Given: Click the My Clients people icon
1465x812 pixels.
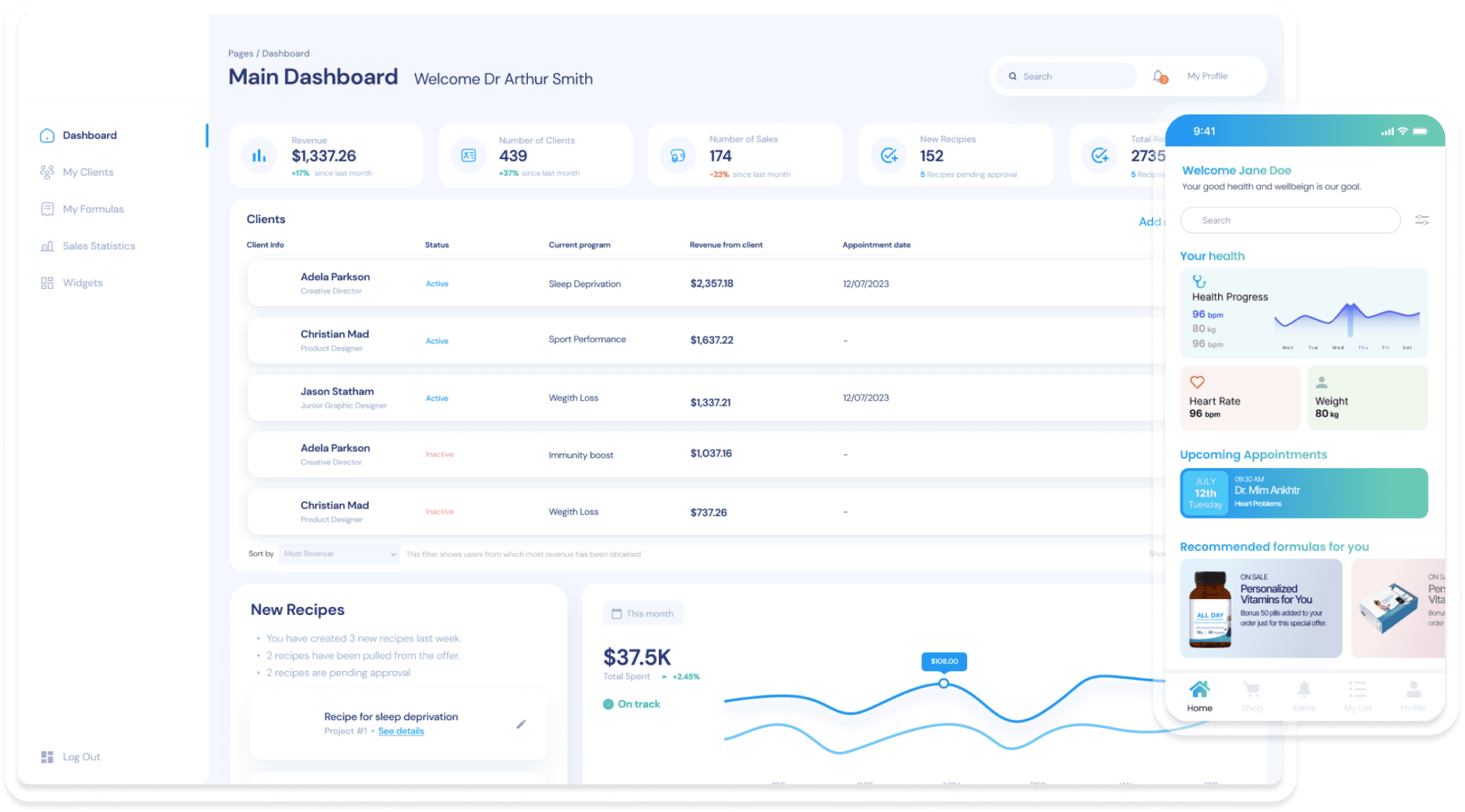Looking at the screenshot, I should (x=47, y=172).
